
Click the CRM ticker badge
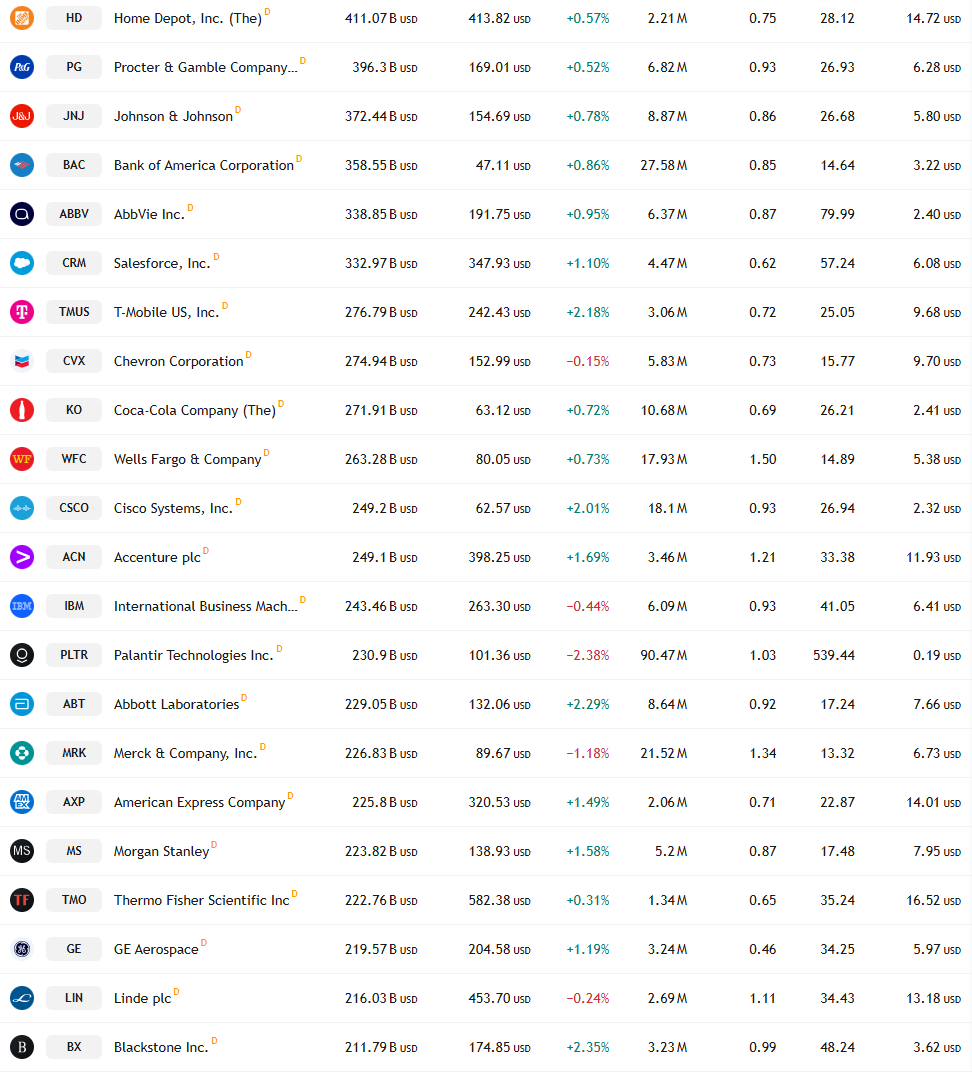[74, 263]
